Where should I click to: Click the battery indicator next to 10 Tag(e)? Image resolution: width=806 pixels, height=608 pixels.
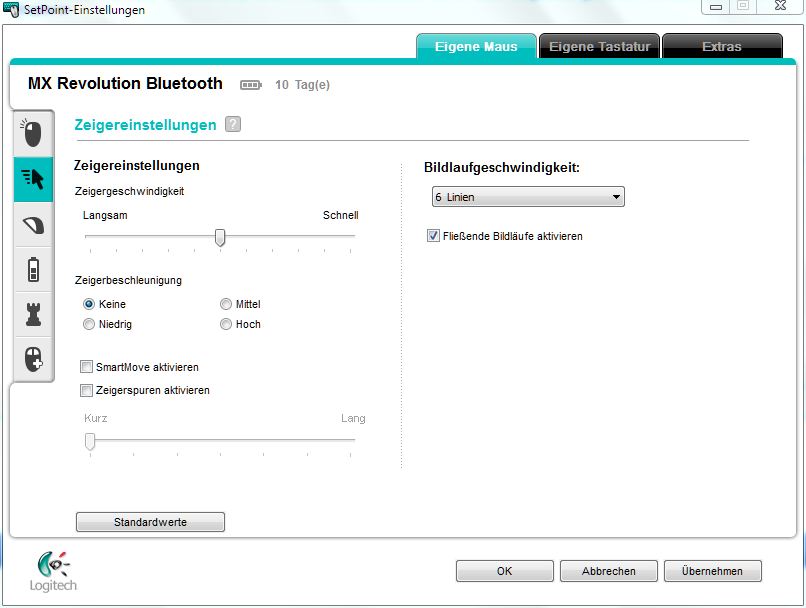tap(251, 85)
